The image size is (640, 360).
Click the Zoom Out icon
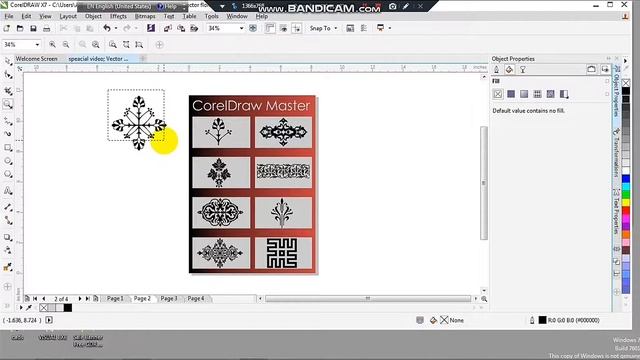coord(66,44)
